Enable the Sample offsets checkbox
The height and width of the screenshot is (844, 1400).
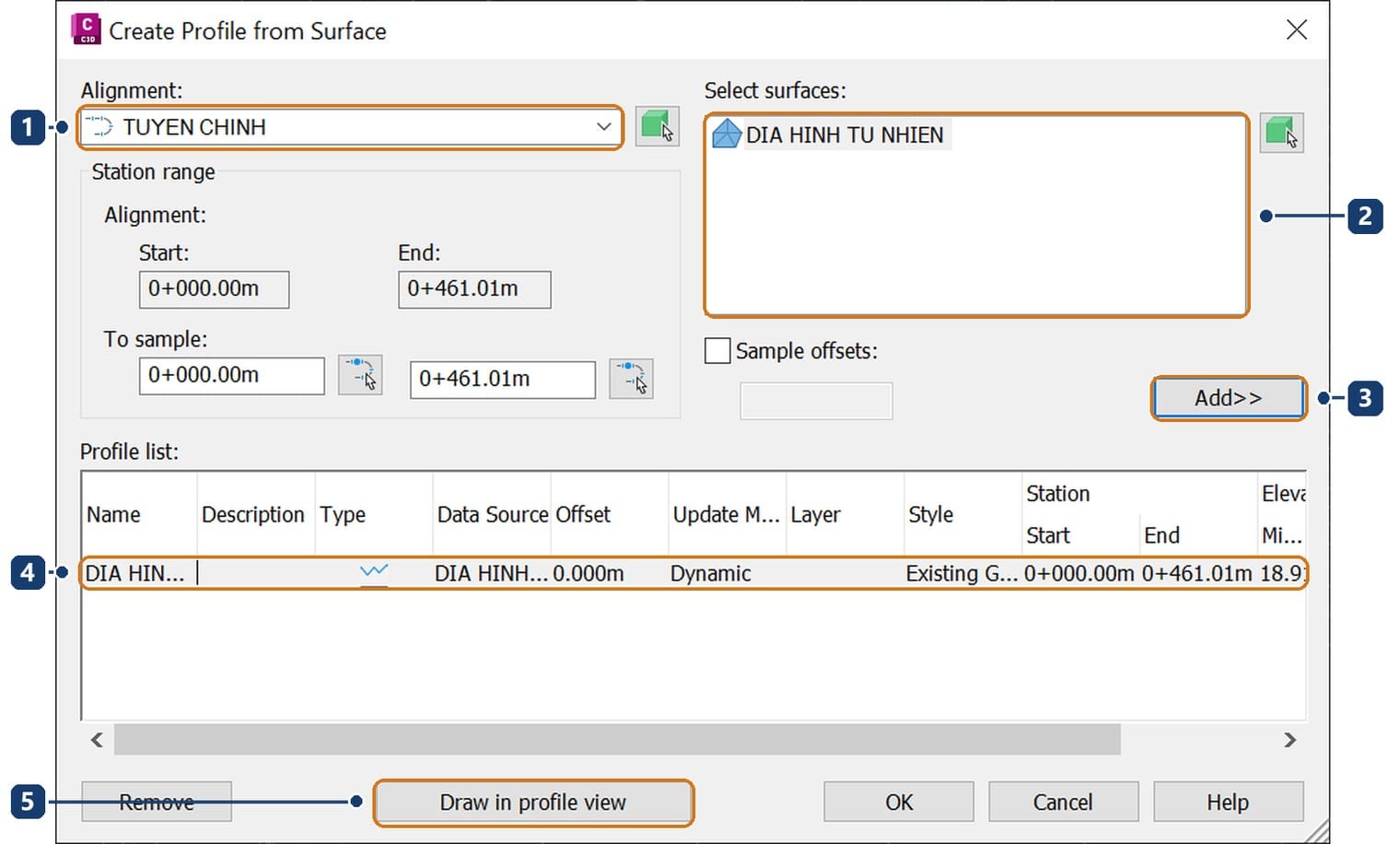(x=717, y=351)
